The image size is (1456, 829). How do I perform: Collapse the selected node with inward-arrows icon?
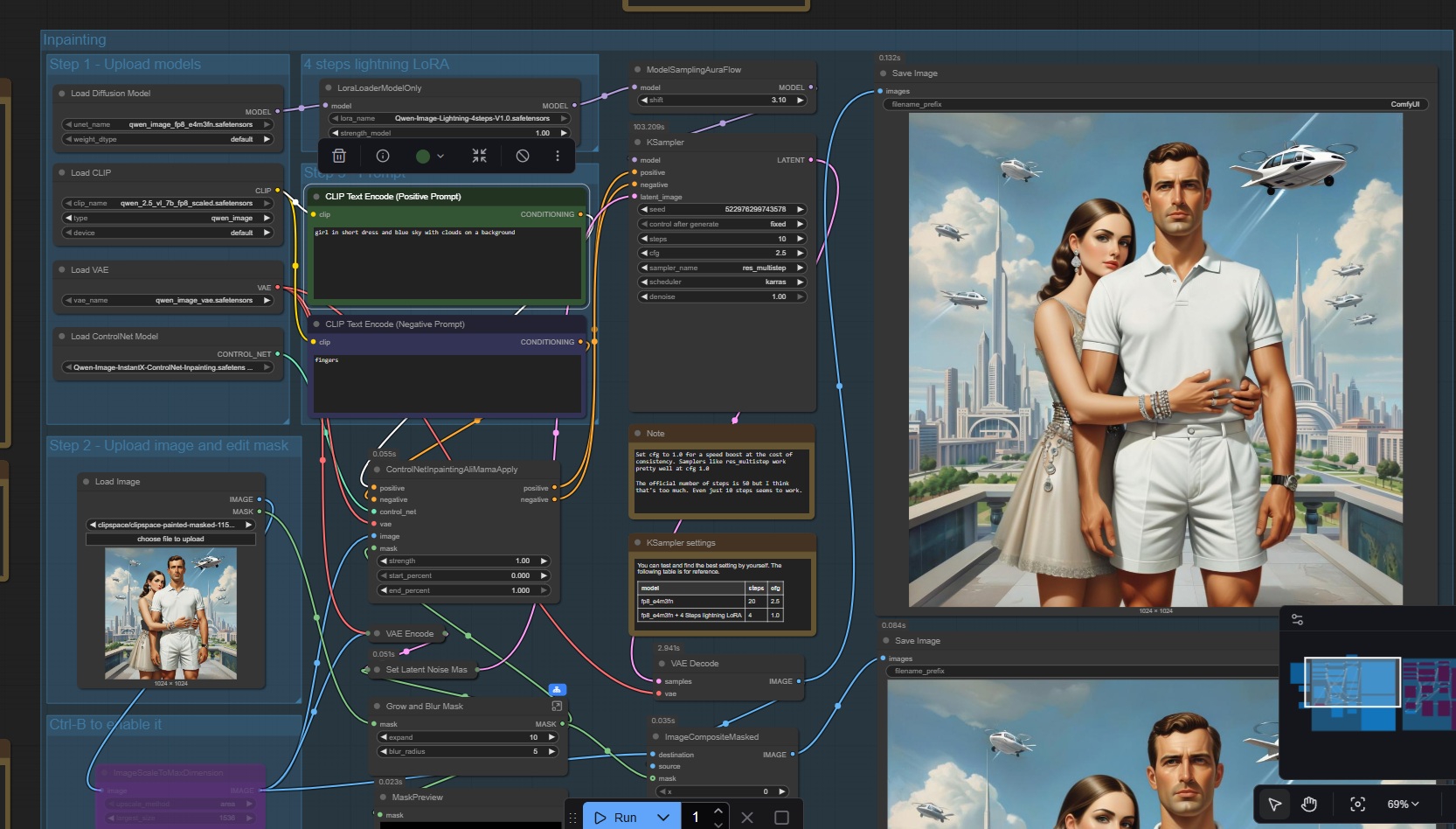click(x=479, y=156)
